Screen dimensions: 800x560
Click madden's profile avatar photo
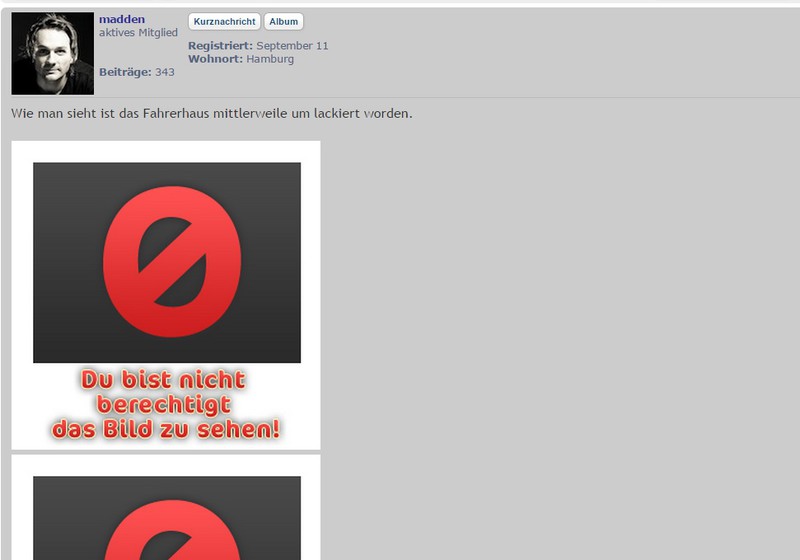click(x=52, y=54)
